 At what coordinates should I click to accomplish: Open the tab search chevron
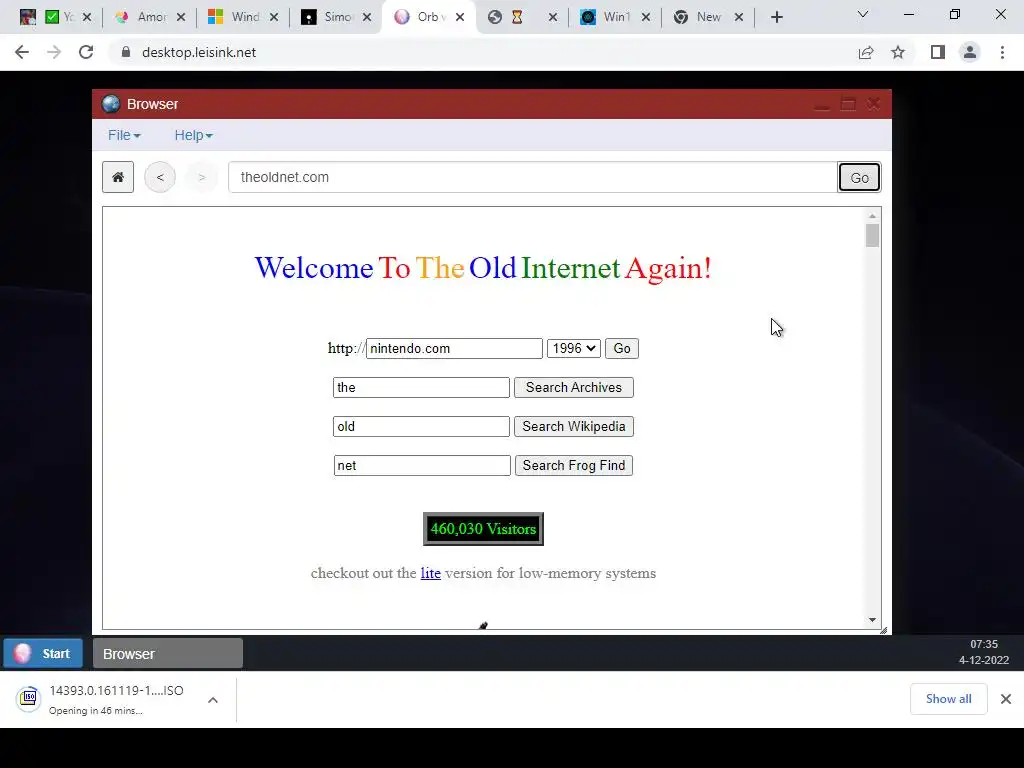tap(863, 14)
